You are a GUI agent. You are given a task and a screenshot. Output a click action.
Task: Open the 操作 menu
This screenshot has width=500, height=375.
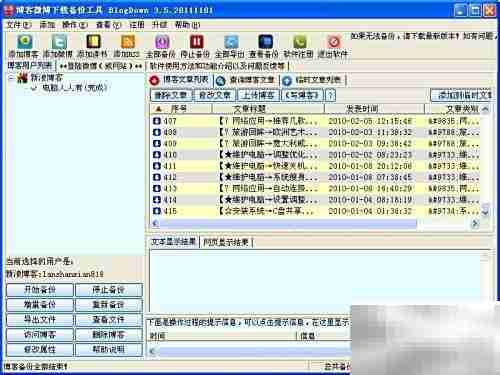(x=75, y=25)
